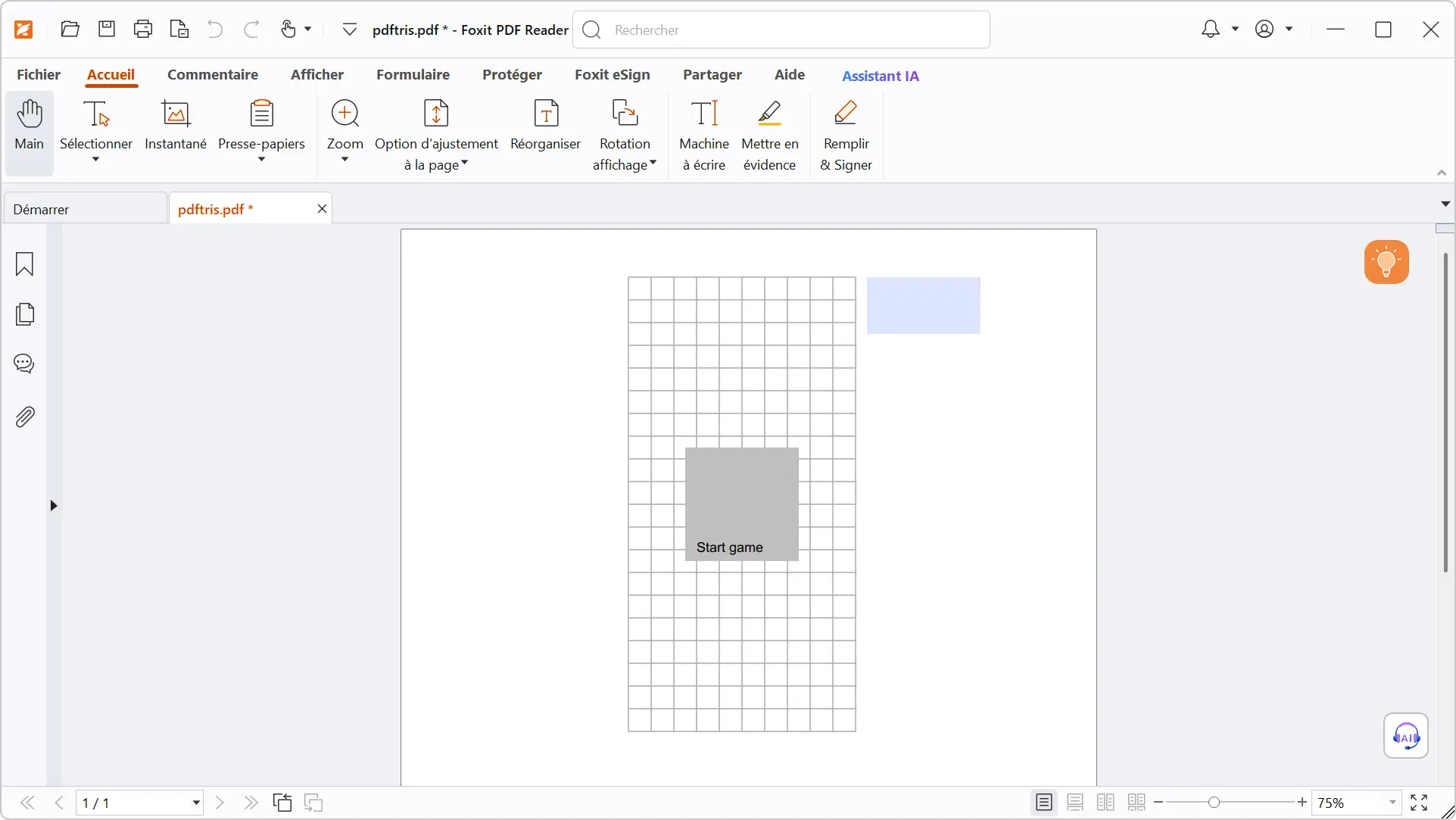1456x820 pixels.
Task: Open Option d'ajustement à la page
Action: 437,135
